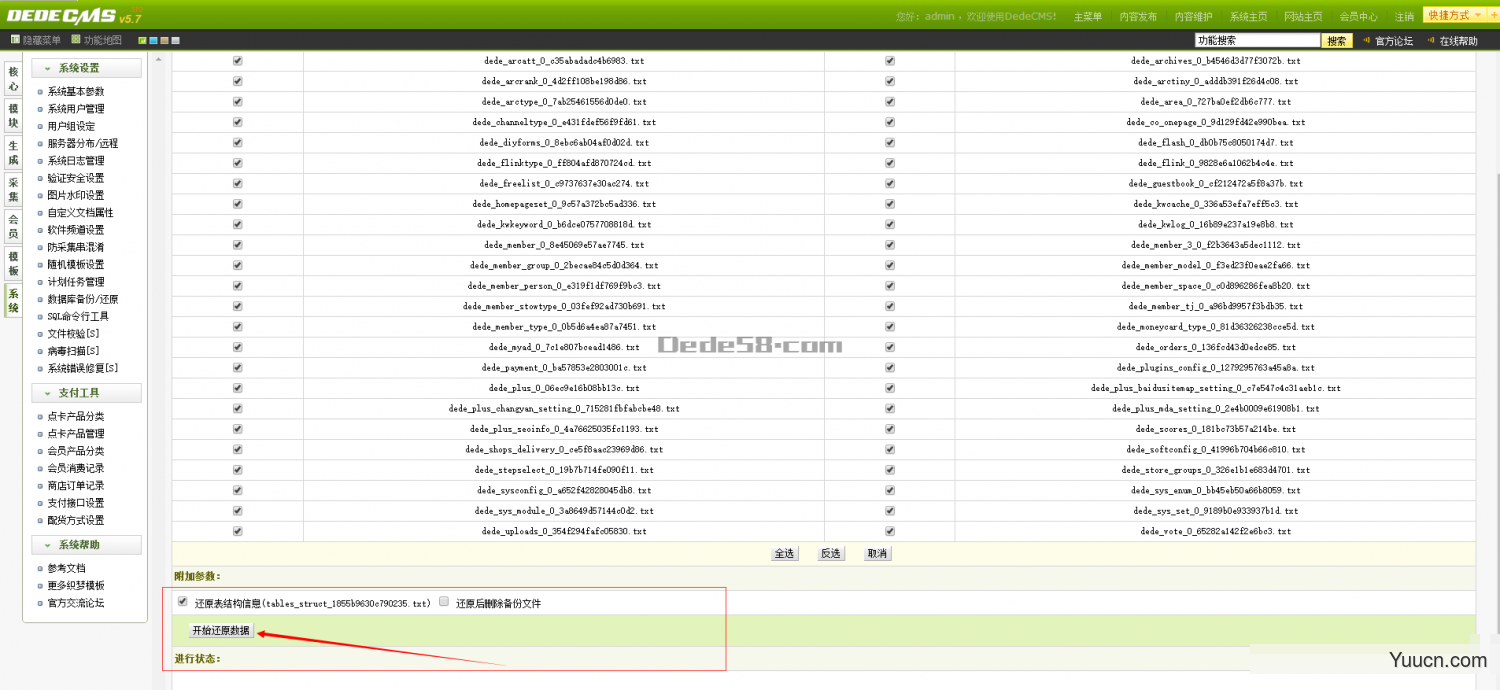Open 病毒扫描[S] in the sidebar

(x=73, y=351)
